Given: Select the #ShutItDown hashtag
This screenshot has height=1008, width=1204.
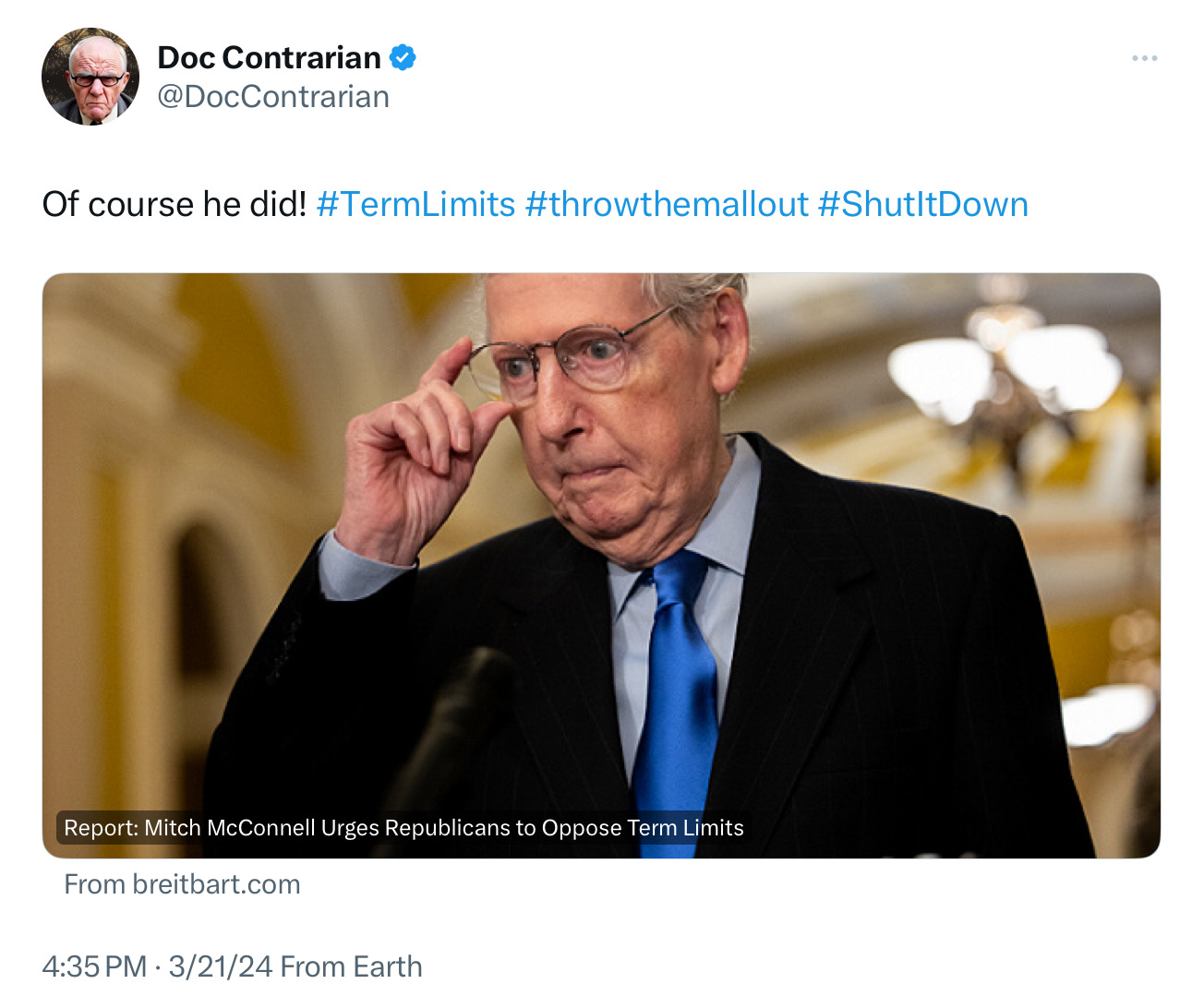Looking at the screenshot, I should [x=922, y=204].
